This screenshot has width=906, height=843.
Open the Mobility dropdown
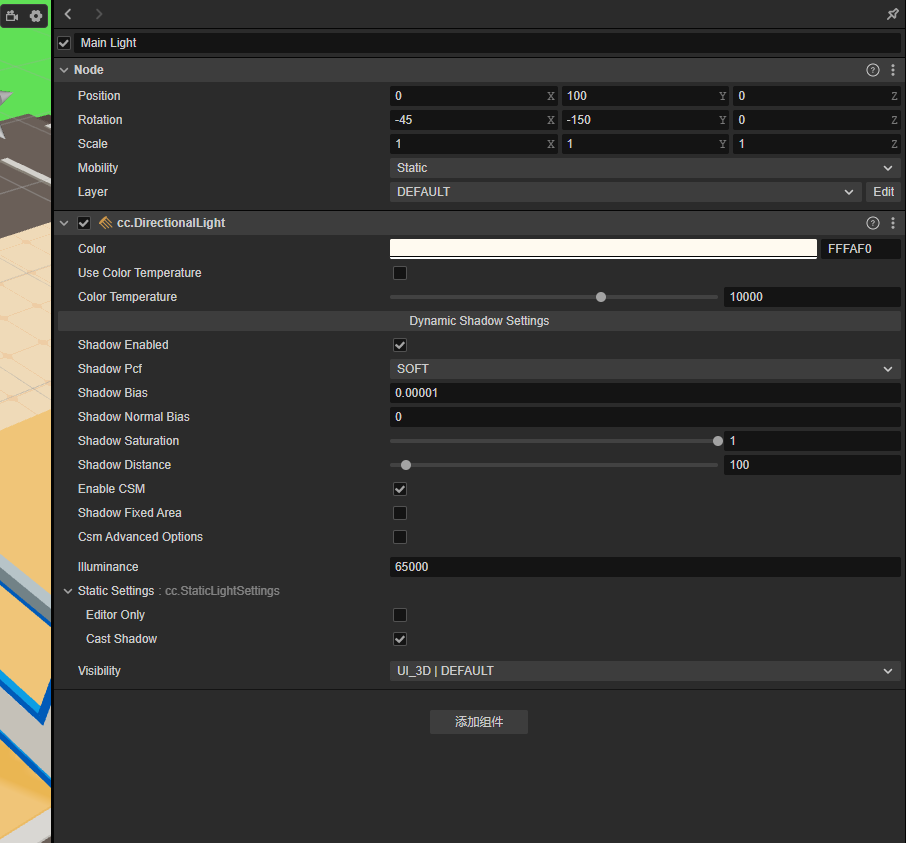tap(644, 168)
